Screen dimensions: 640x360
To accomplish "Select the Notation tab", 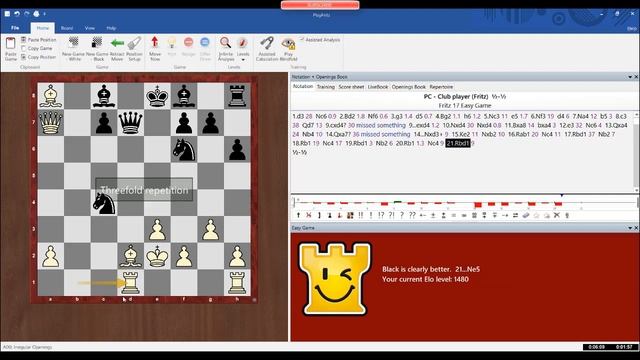I will pyautogui.click(x=303, y=87).
